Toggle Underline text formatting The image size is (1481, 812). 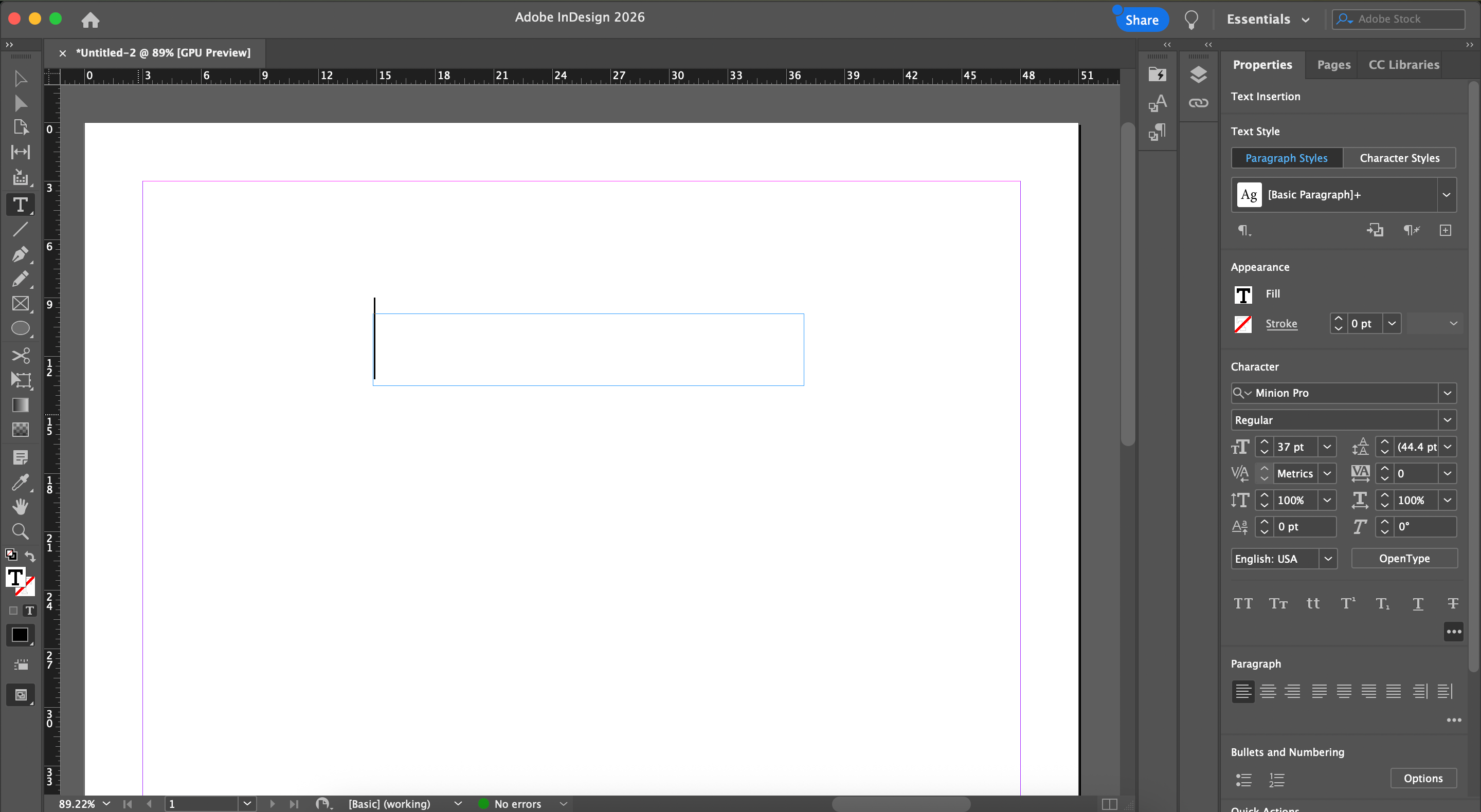[1418, 603]
